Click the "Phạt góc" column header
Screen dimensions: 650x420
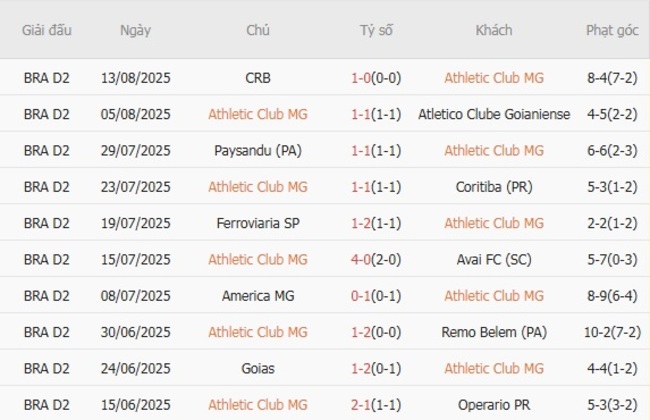point(612,30)
